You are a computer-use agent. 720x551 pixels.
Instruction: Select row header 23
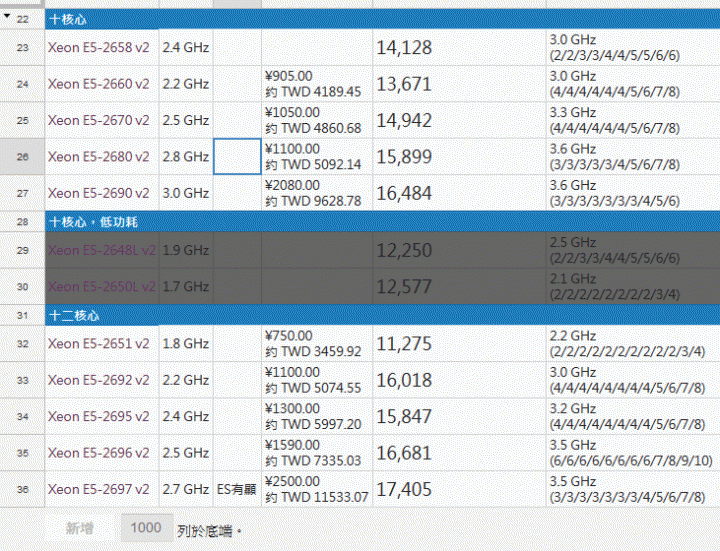22,48
